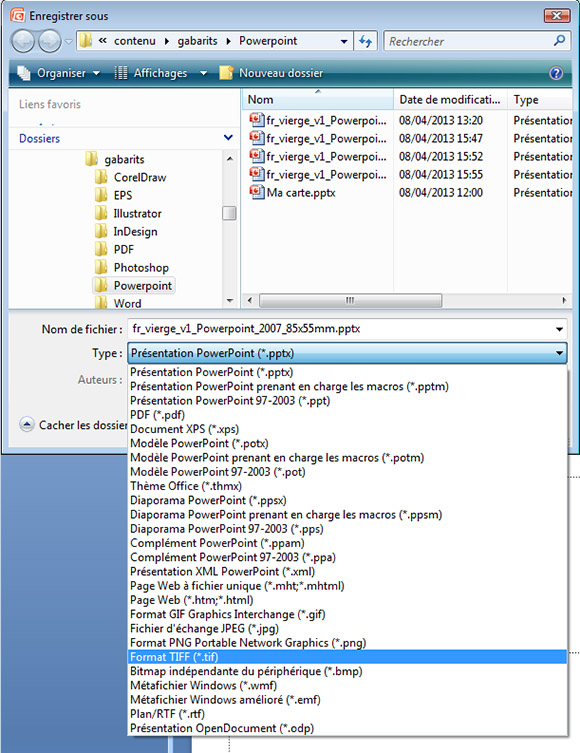The width and height of the screenshot is (580, 753).
Task: Sort by Date de modification column
Action: pyautogui.click(x=450, y=99)
